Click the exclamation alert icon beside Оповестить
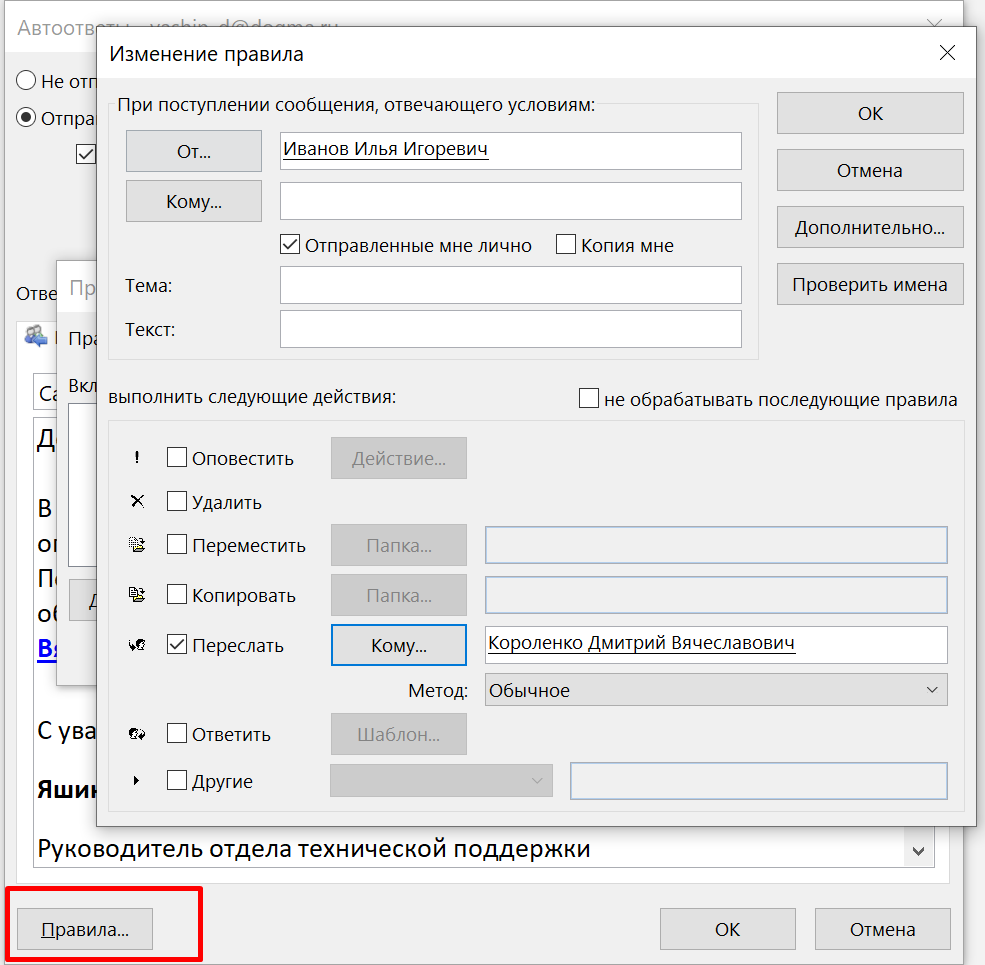Viewport: 985px width, 965px height. [138, 458]
